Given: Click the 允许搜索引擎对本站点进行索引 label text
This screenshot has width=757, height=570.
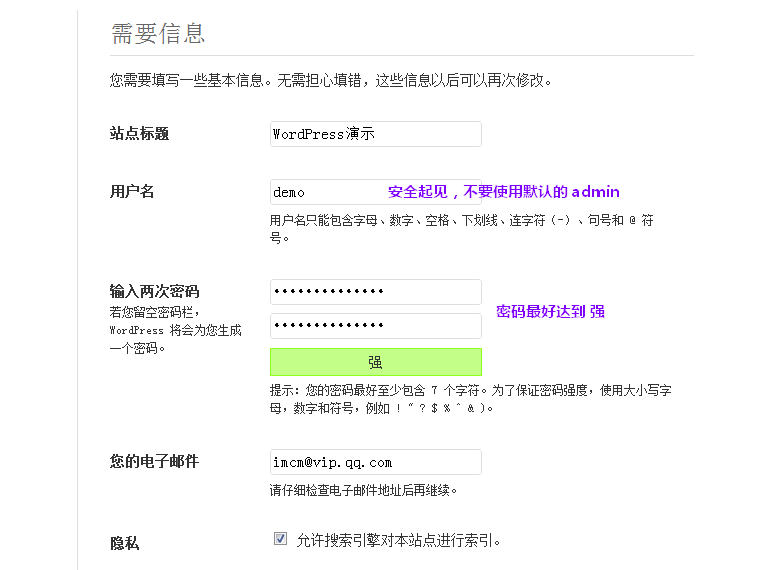Looking at the screenshot, I should click(398, 540).
